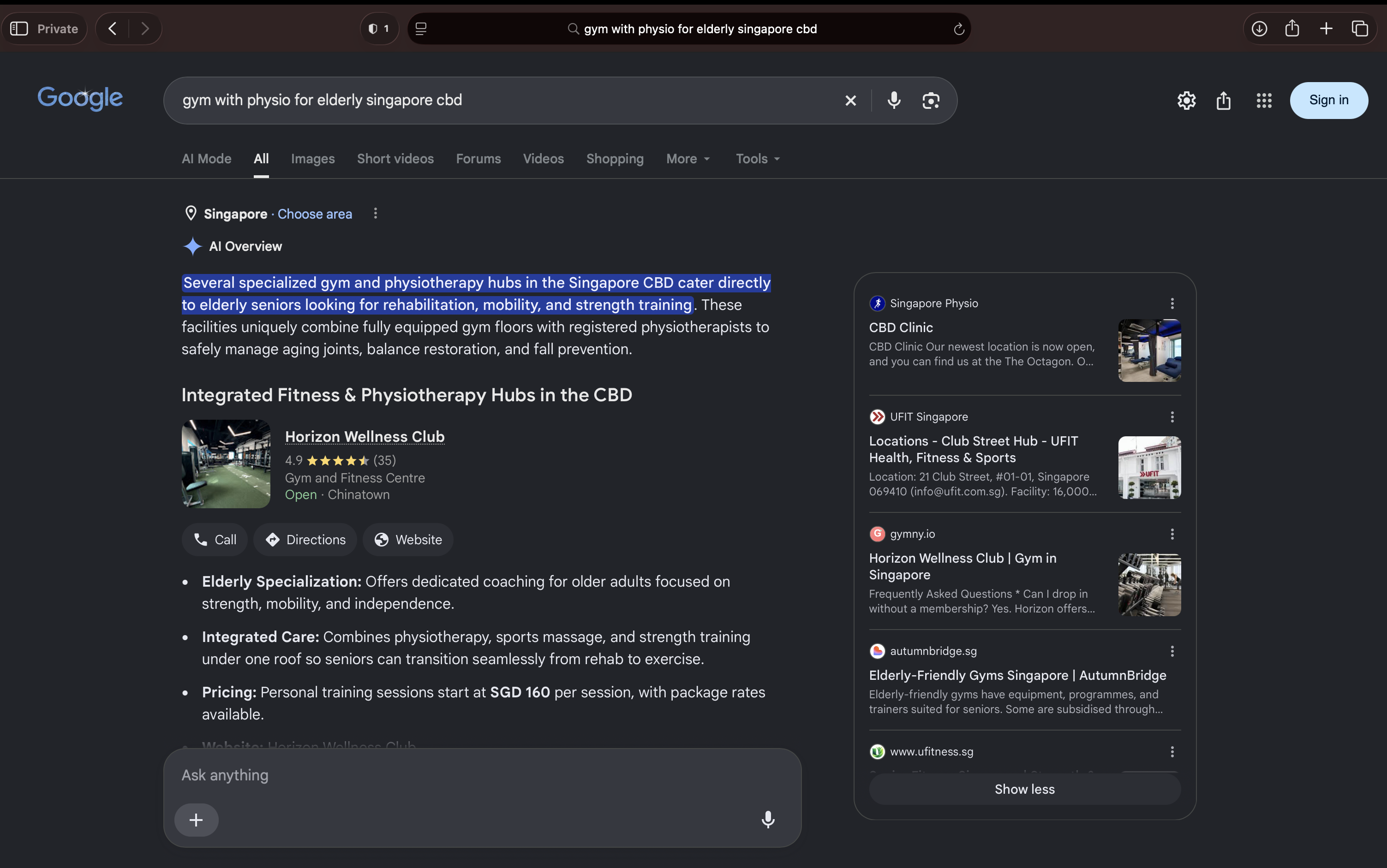The image size is (1387, 868).
Task: Open Horizon Wellness Club link
Action: [365, 437]
